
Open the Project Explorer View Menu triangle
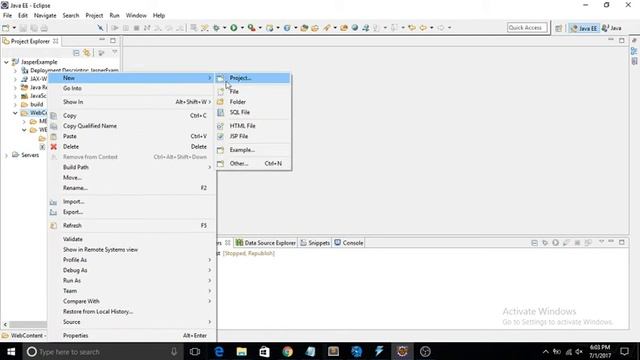tap(115, 52)
